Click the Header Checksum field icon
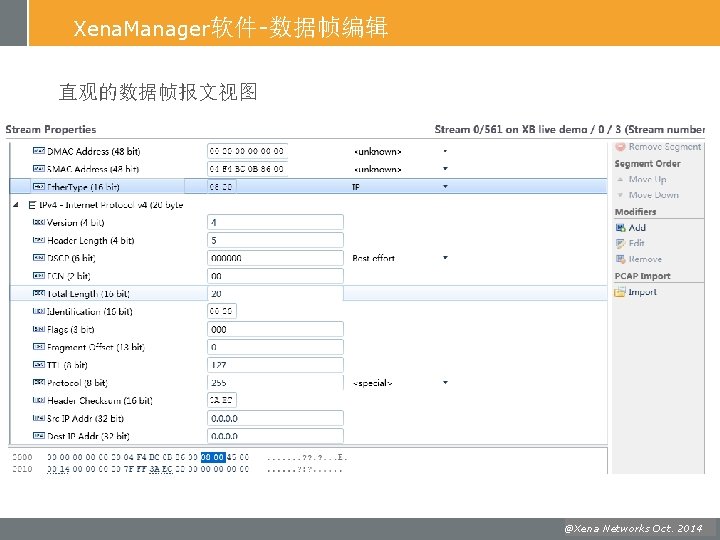Image resolution: width=720 pixels, height=540 pixels. 39,400
